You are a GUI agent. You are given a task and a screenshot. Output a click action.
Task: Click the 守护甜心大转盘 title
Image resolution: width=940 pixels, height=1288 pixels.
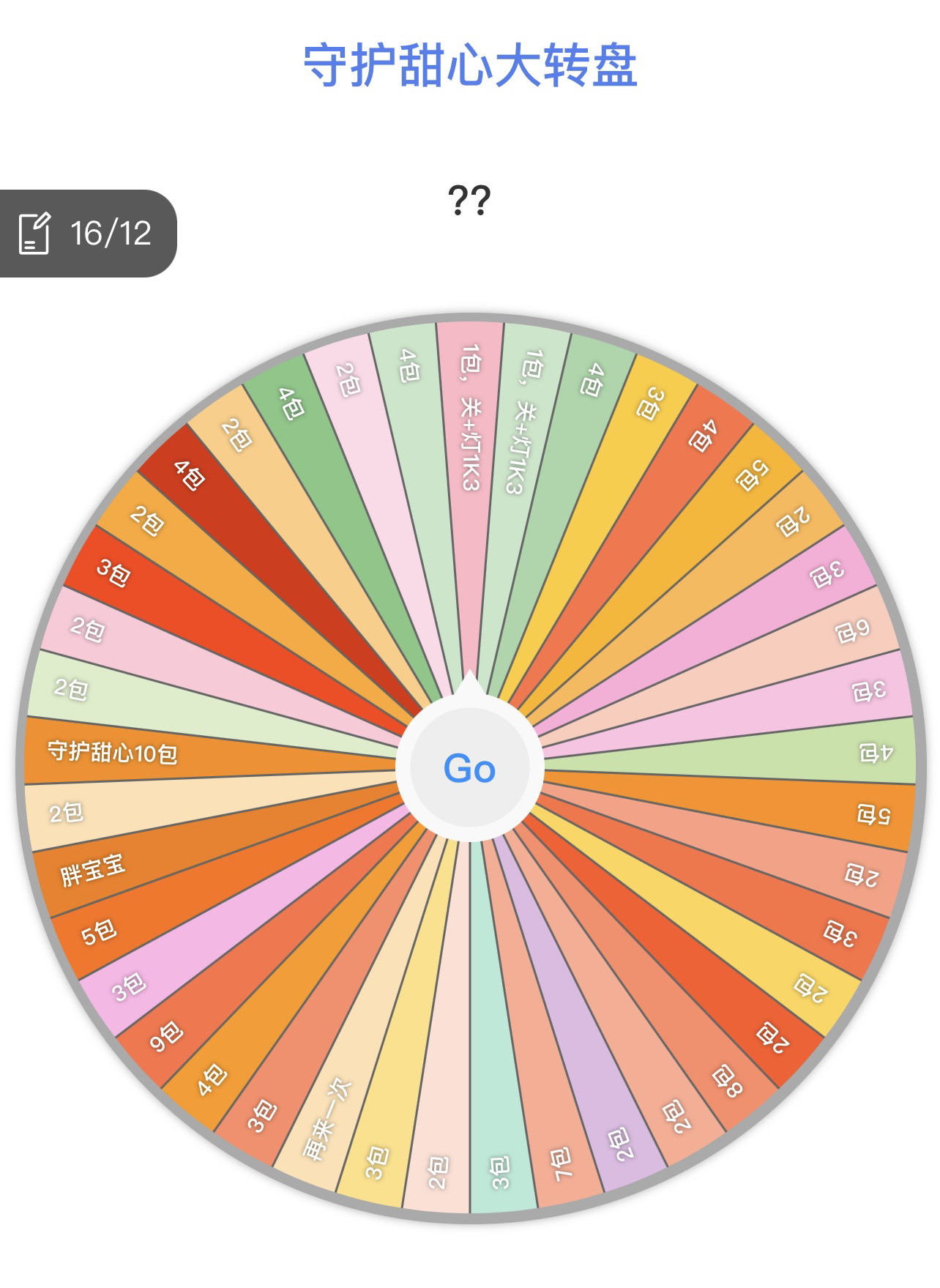coord(470,66)
